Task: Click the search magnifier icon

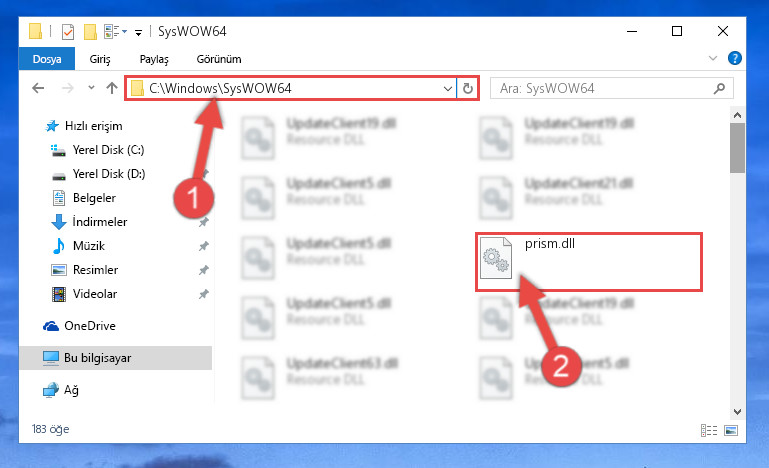Action: pos(719,88)
